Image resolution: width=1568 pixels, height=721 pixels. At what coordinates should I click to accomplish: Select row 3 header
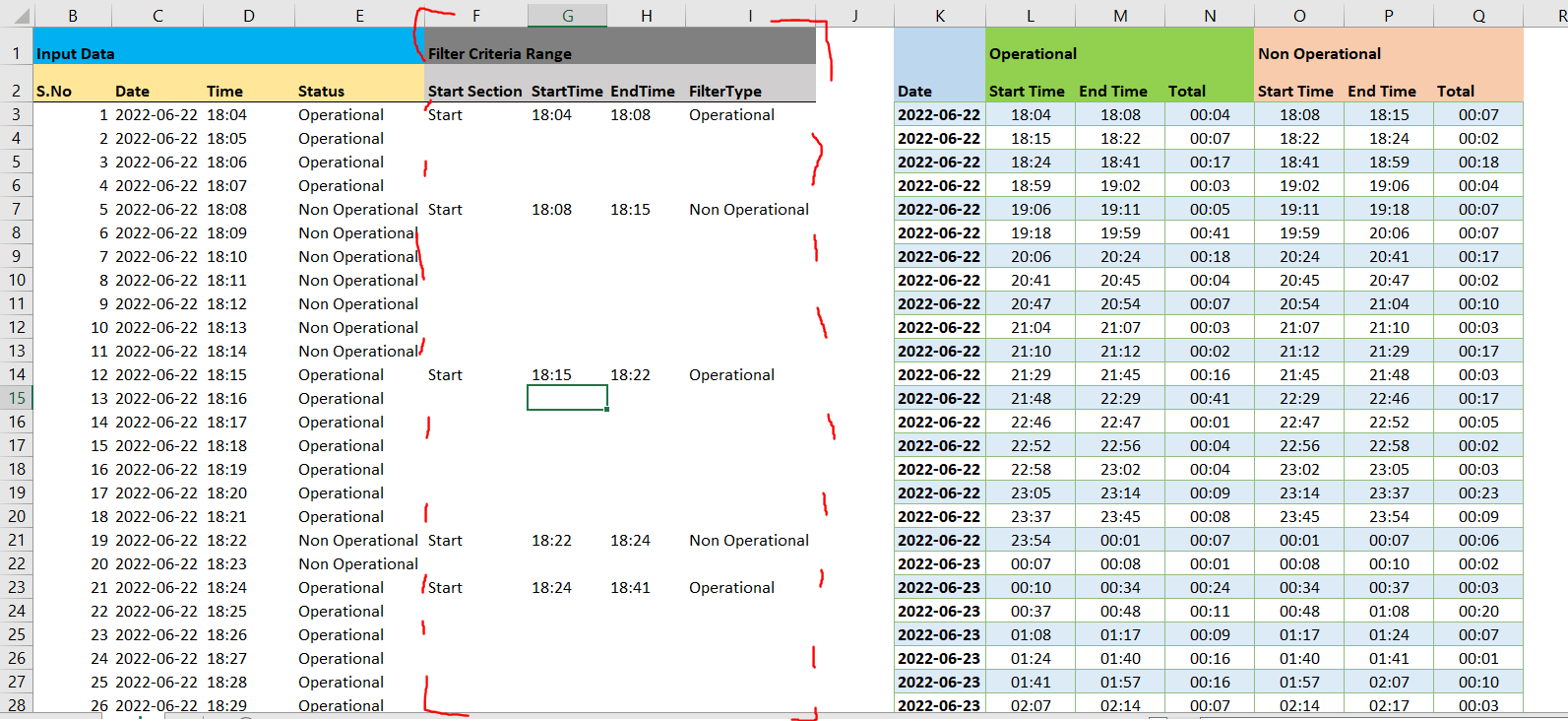[17, 114]
